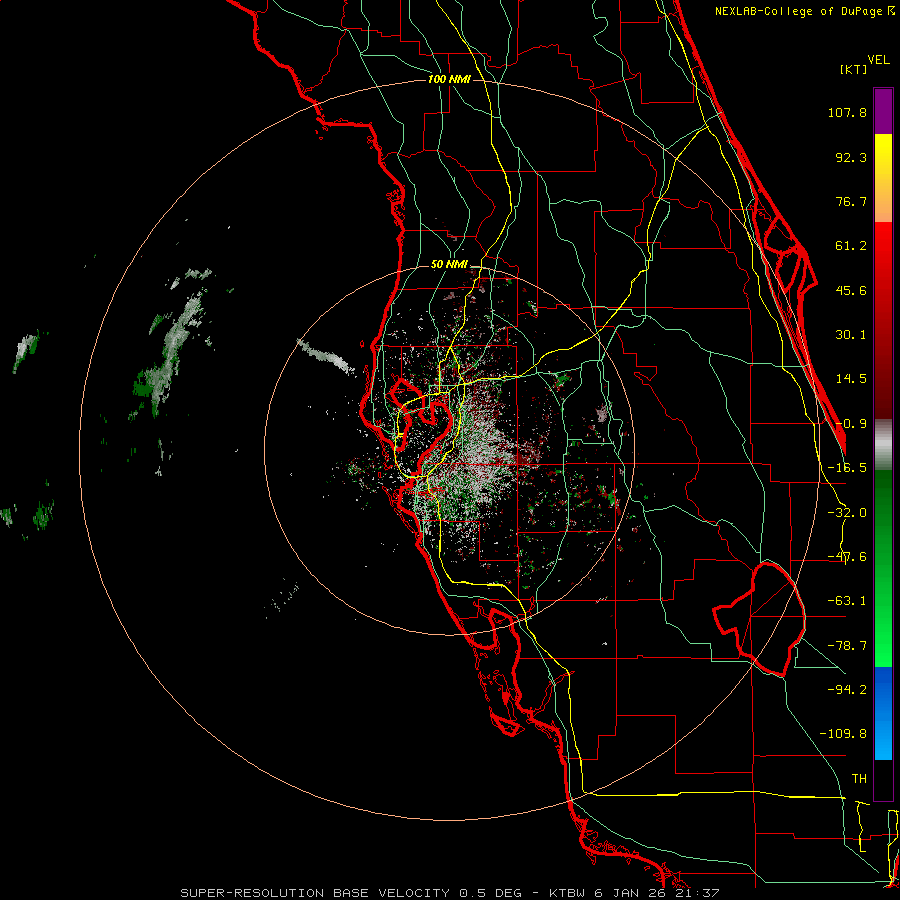Select the -109.8 scale value
This screenshot has height=900, width=900.
click(843, 734)
